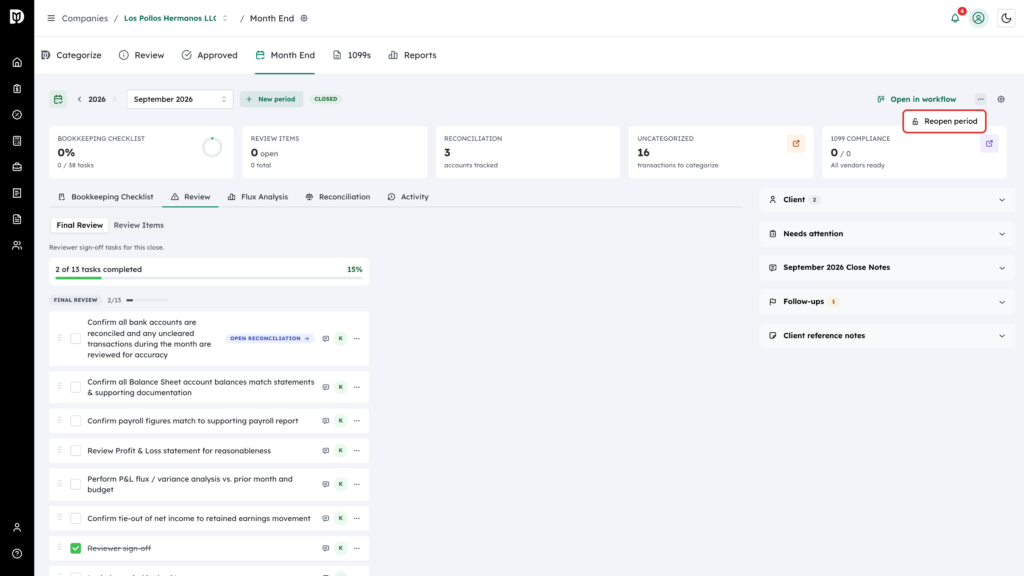Open Uncategorized transactions external link icon
1024x576 pixels.
pos(796,144)
